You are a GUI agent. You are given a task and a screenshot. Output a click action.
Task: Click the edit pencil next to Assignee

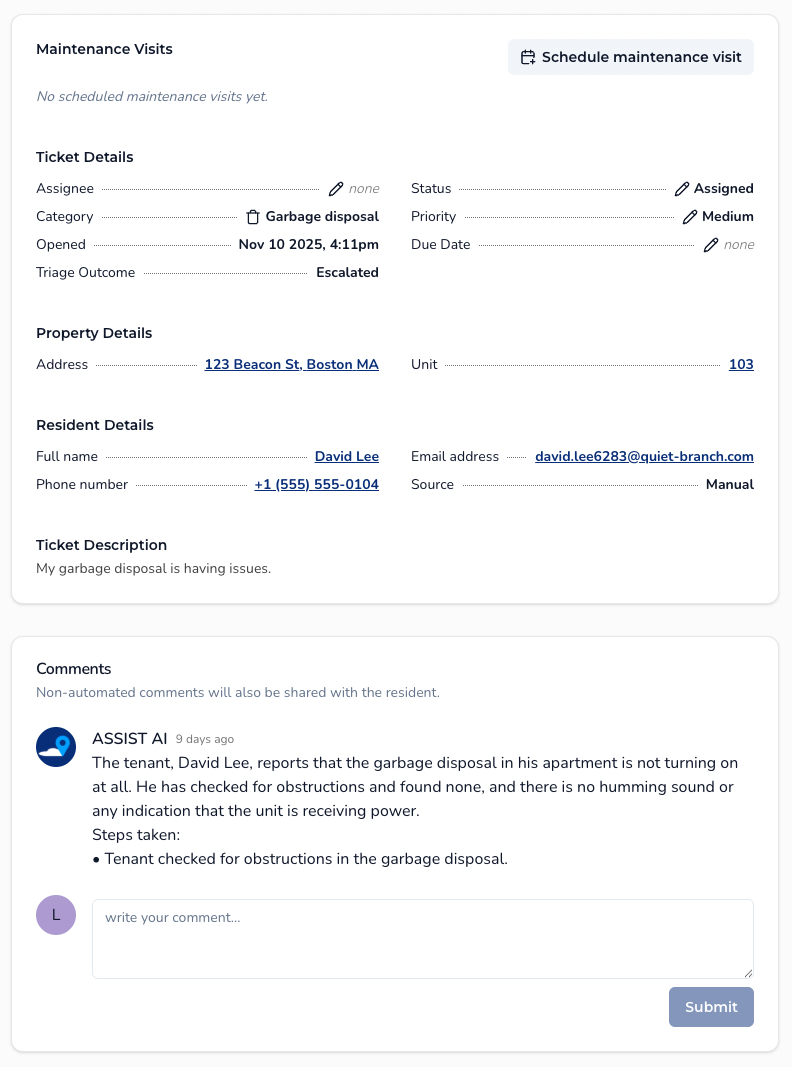[x=337, y=188]
